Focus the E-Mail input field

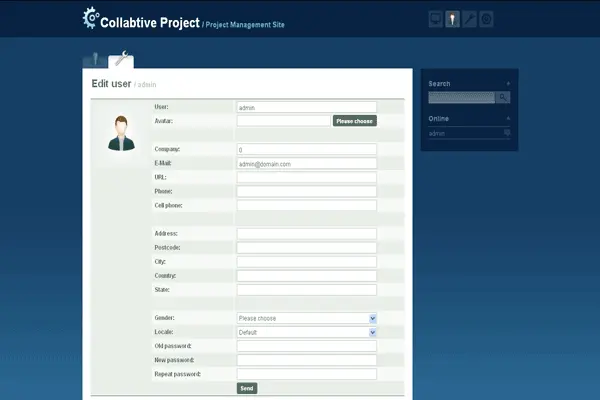pyautogui.click(x=306, y=164)
